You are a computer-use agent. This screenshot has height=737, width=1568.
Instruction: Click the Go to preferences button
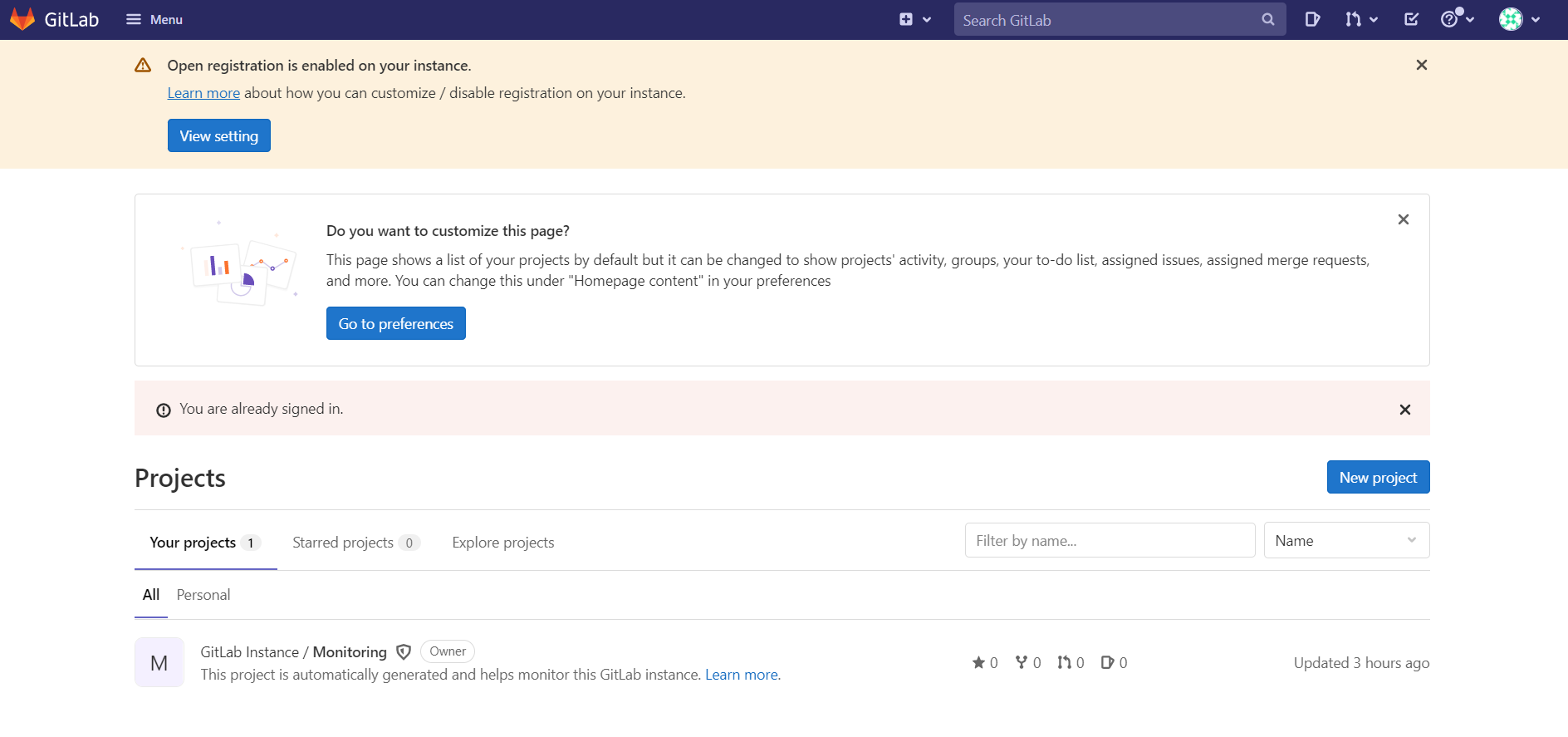pyautogui.click(x=395, y=324)
